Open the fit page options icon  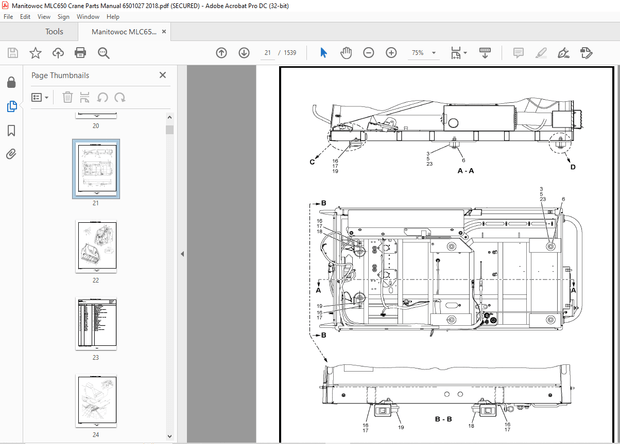point(456,53)
